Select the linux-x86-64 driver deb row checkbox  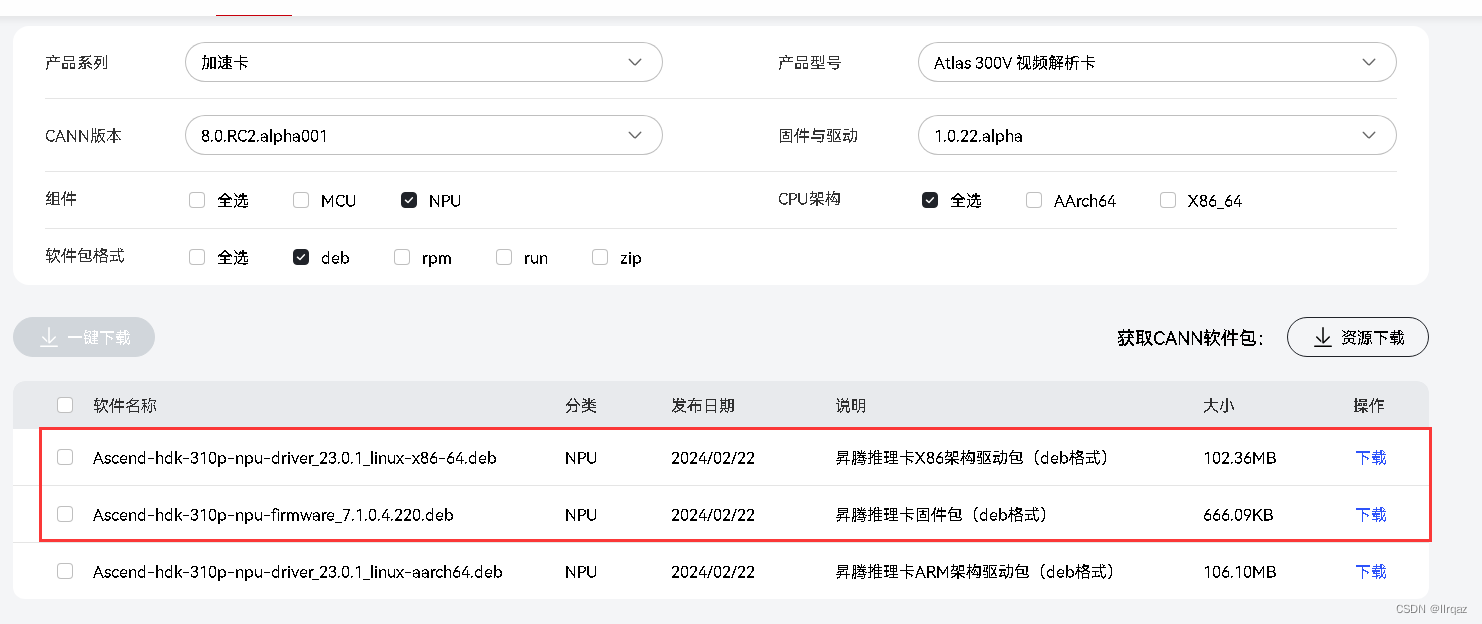pos(65,457)
